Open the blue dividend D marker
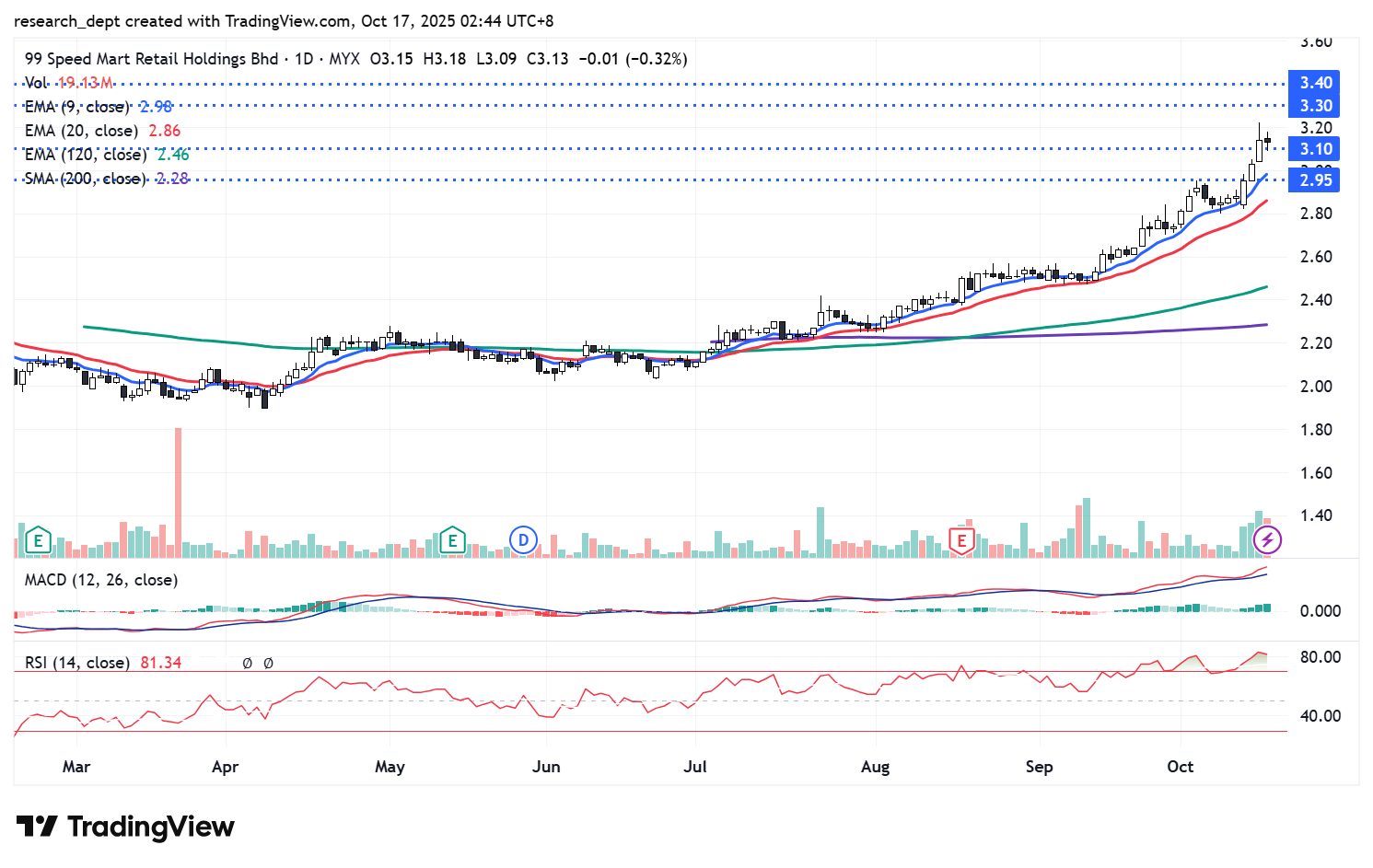The image size is (1373, 868). click(523, 540)
